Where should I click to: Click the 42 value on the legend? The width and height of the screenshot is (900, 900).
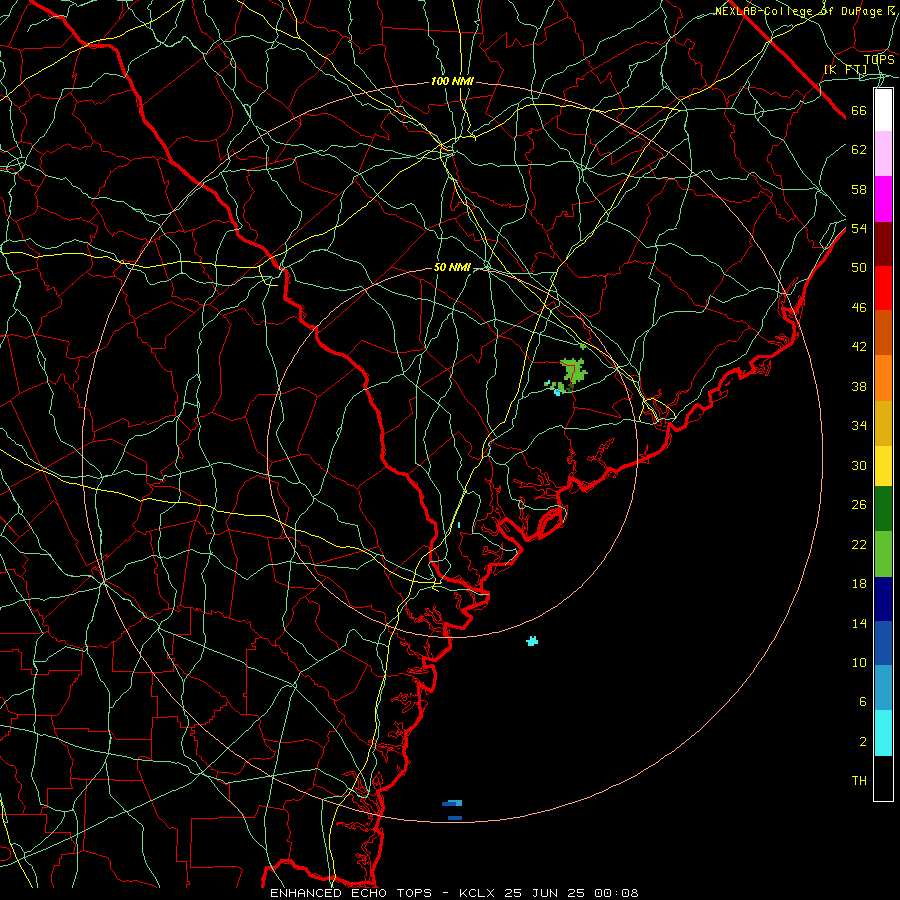(859, 347)
